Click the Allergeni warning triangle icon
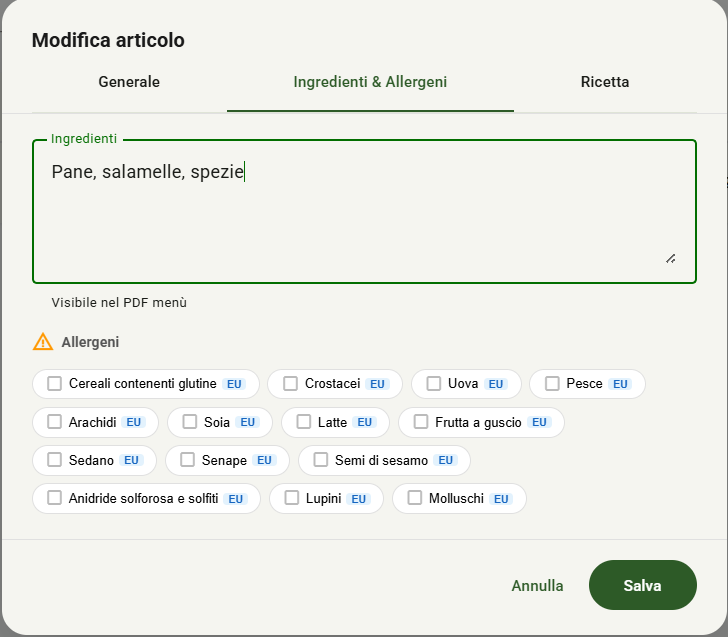The width and height of the screenshot is (728, 637). point(43,342)
